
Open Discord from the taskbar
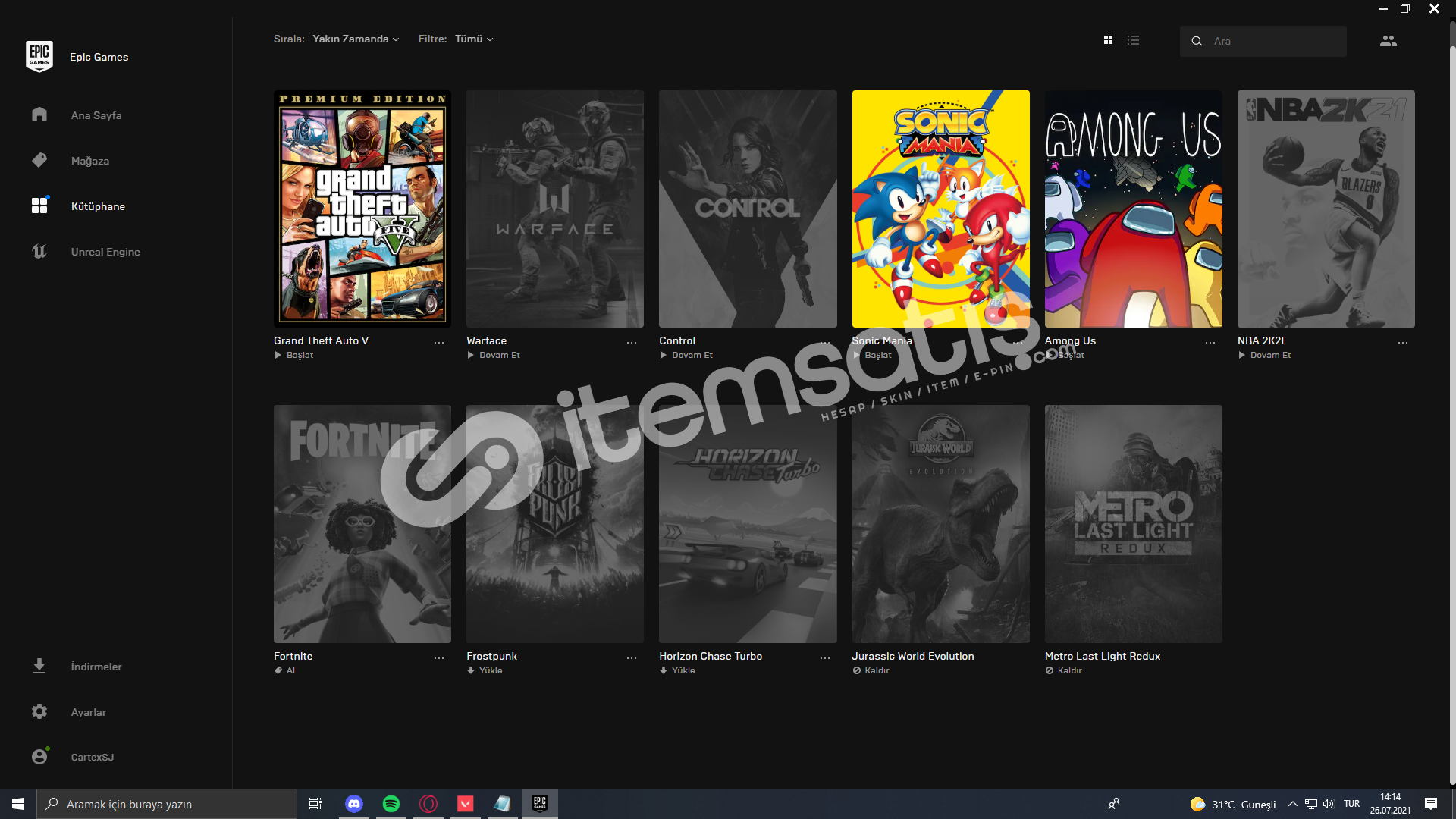tap(354, 804)
